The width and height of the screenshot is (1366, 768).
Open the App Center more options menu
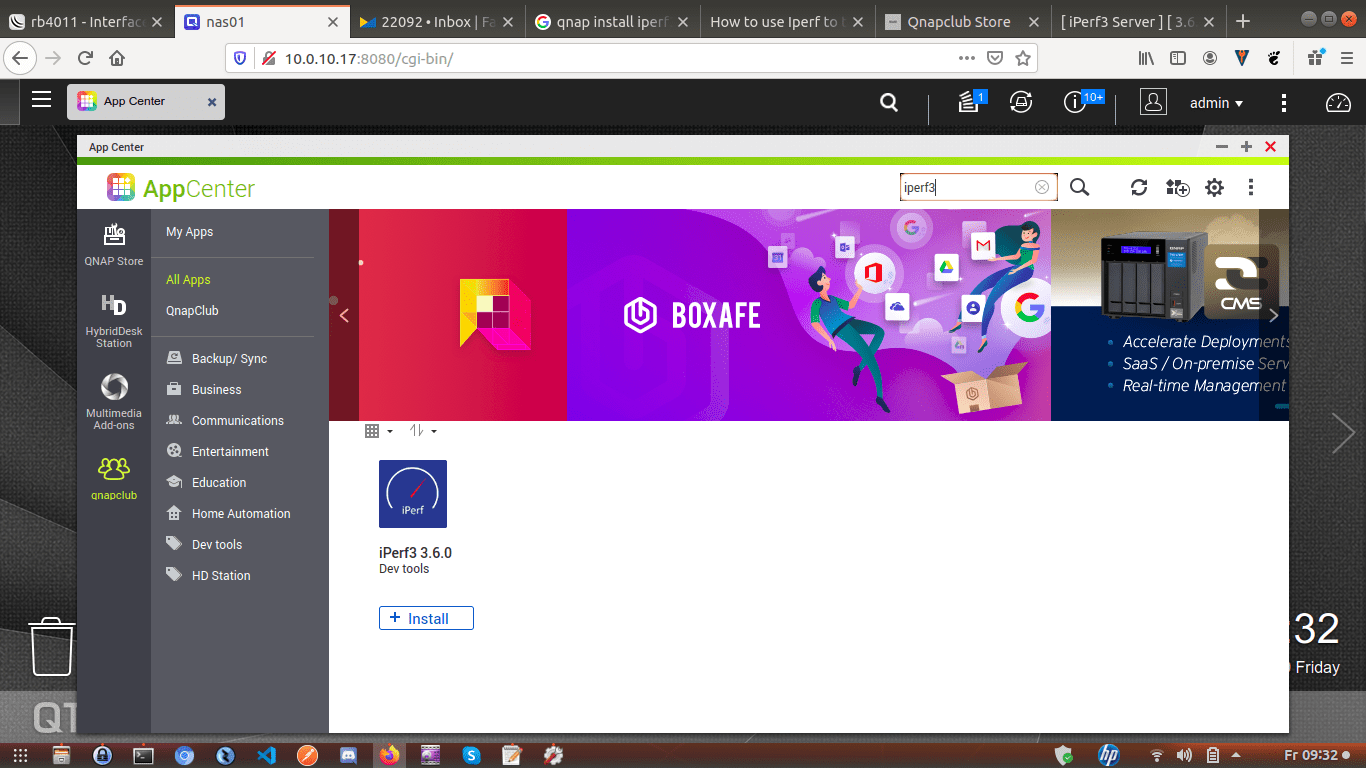point(1251,187)
